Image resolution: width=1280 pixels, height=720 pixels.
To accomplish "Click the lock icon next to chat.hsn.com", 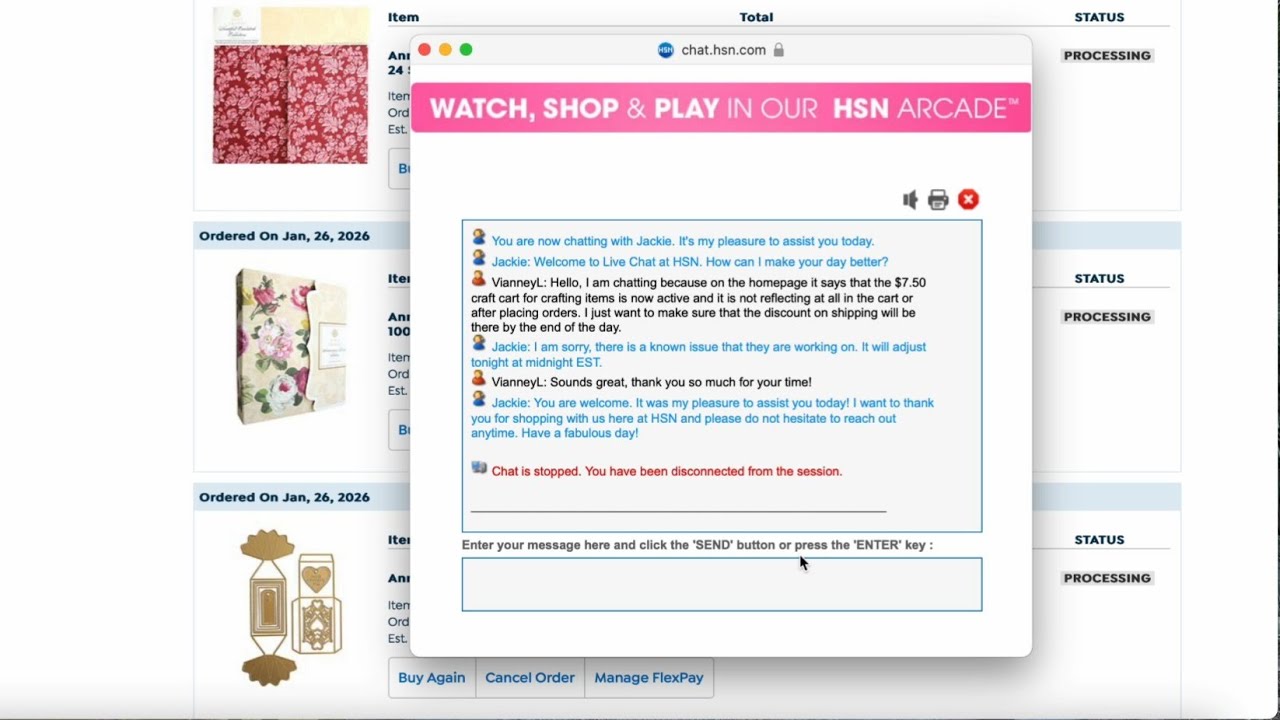I will click(x=779, y=50).
